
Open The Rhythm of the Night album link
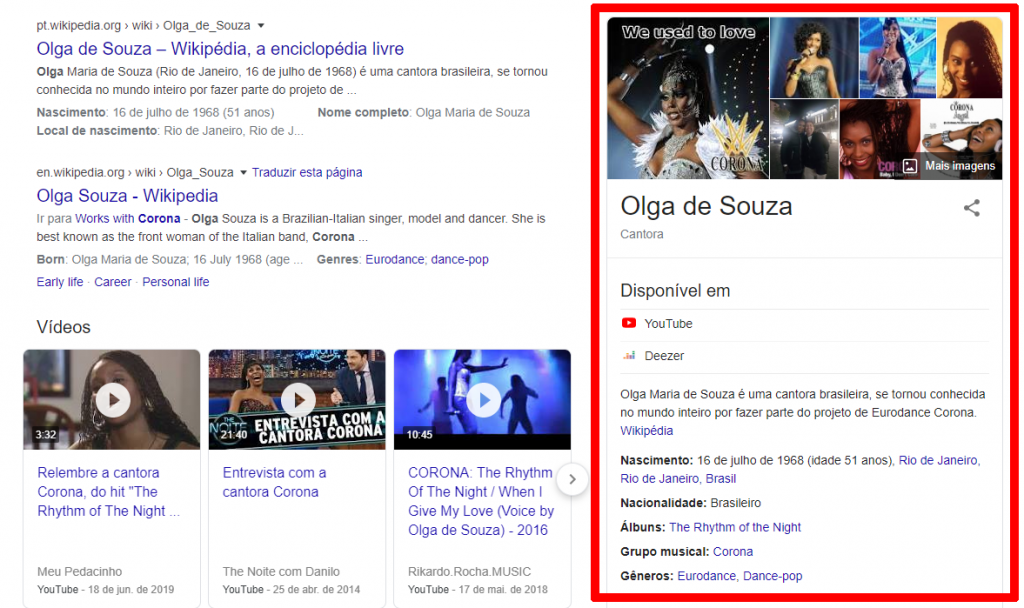(x=735, y=527)
